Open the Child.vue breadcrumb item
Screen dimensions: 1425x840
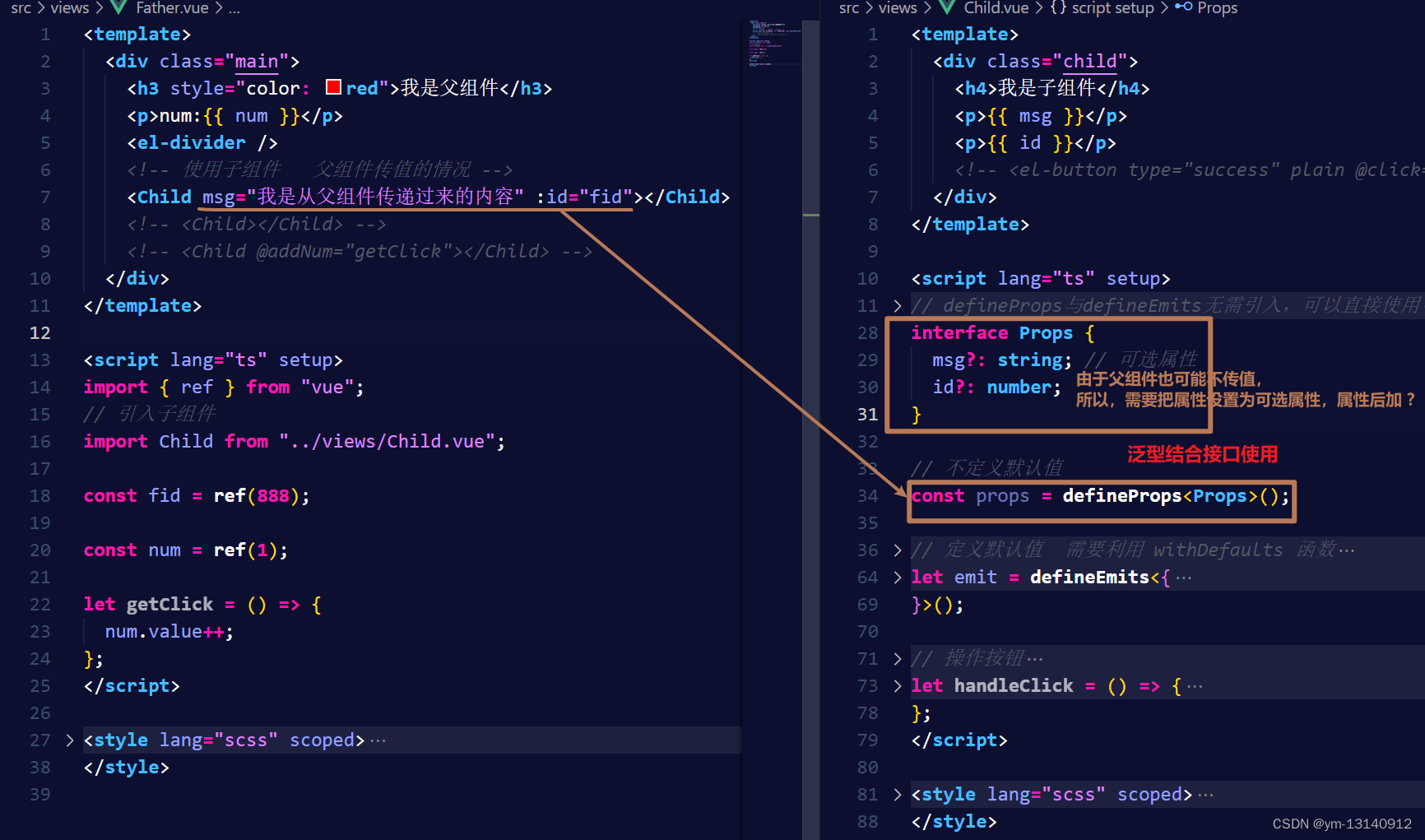(996, 7)
